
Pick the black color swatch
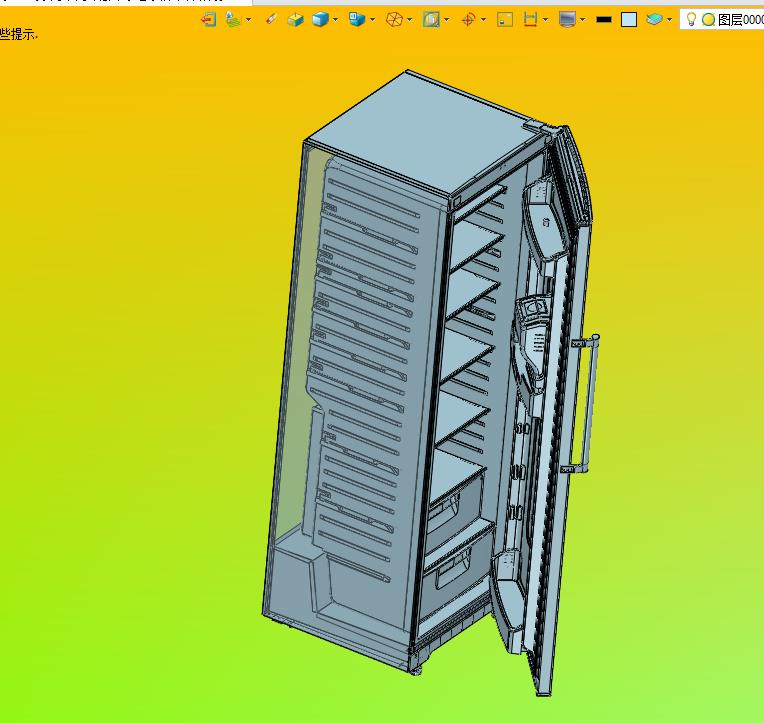point(604,19)
